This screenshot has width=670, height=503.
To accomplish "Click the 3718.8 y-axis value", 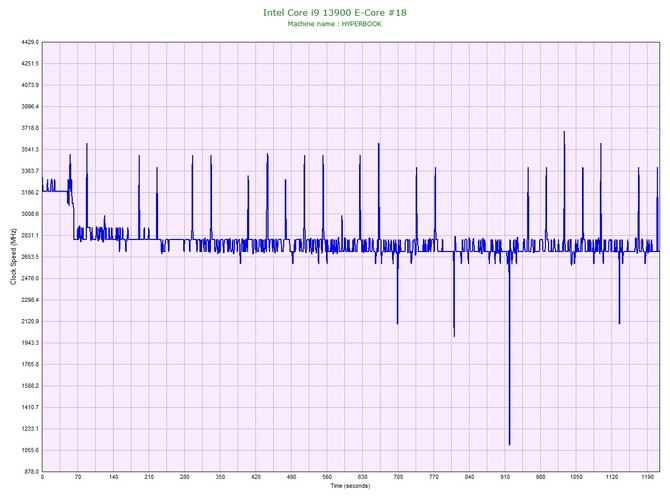I will [30, 128].
